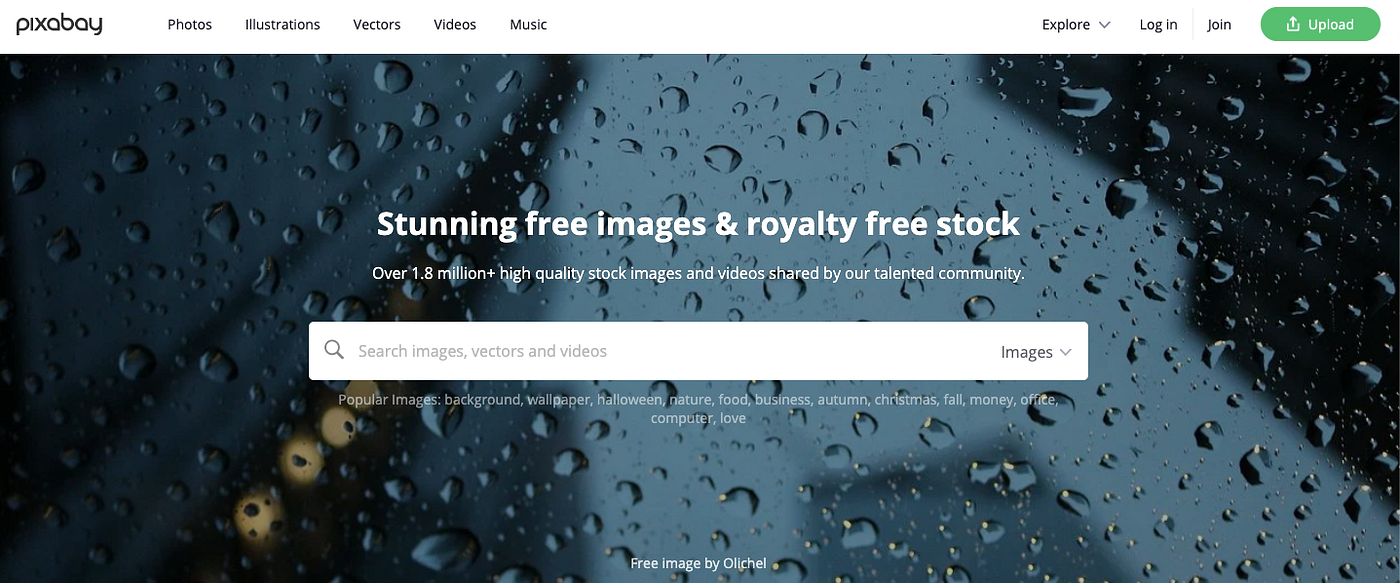Viewport: 1400px width, 583px height.
Task: Expand the Explore dropdown menu
Action: pyautogui.click(x=1076, y=25)
